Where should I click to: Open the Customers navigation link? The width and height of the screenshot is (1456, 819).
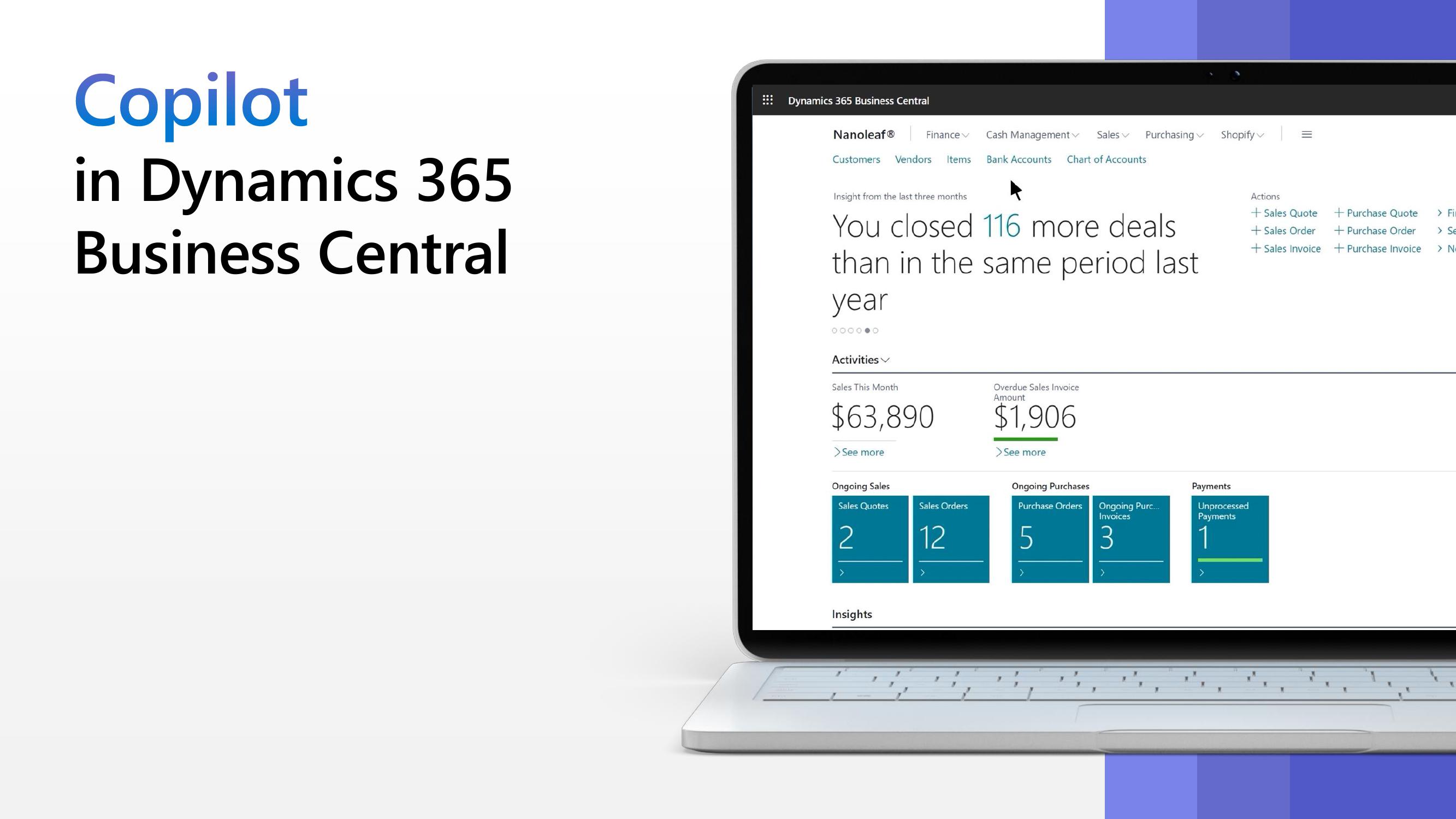pos(856,159)
